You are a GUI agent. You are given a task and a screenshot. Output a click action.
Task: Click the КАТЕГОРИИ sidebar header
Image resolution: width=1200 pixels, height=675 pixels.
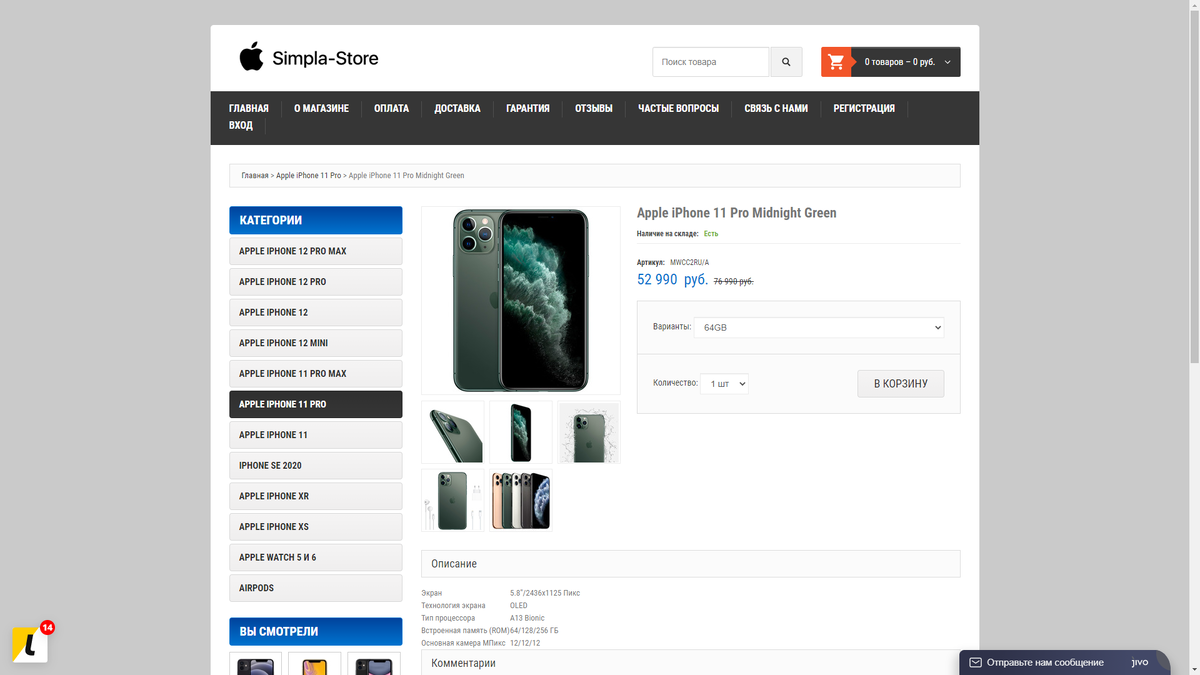click(315, 220)
